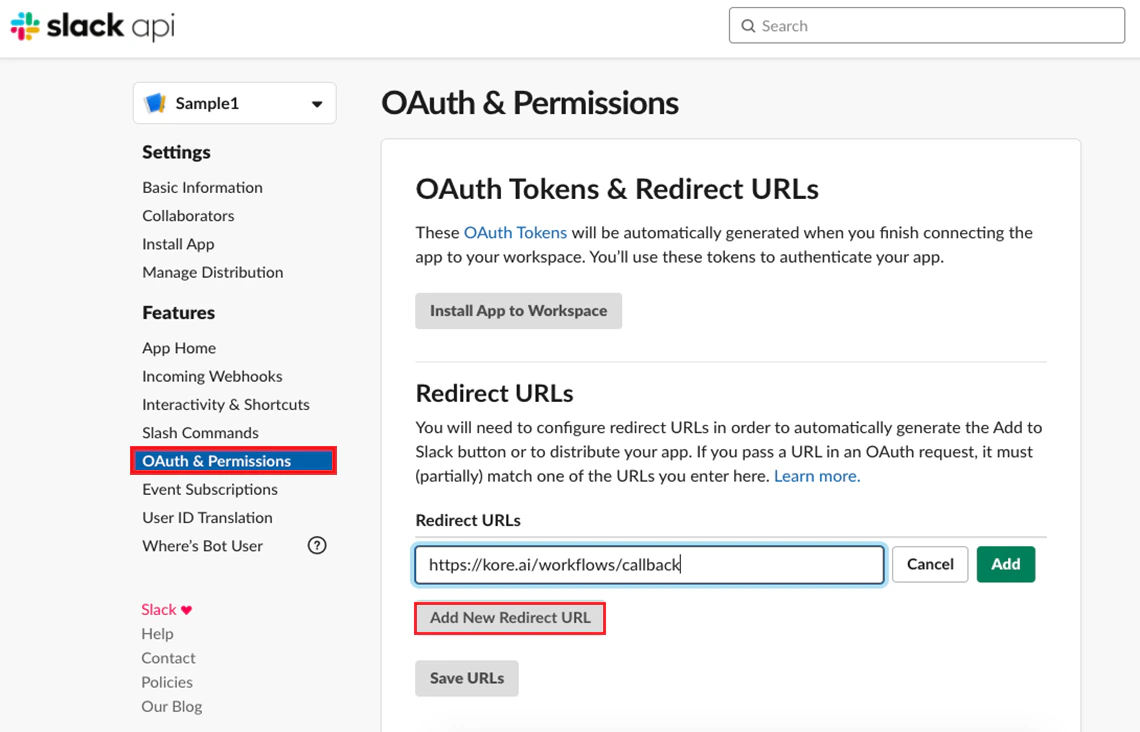Click the search magnifier icon
Image resolution: width=1140 pixels, height=732 pixels.
point(749,25)
